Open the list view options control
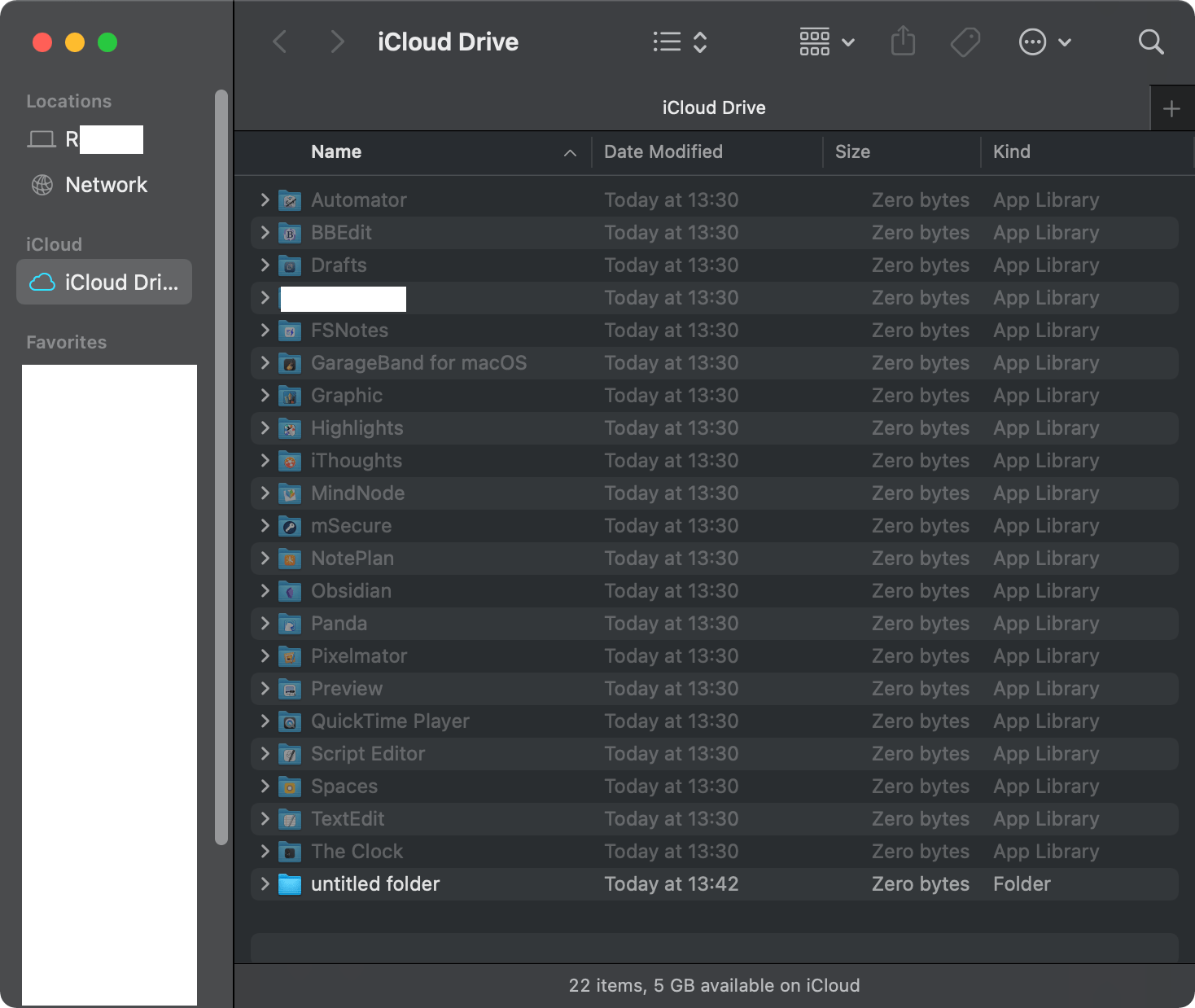The width and height of the screenshot is (1195, 1008). point(680,42)
